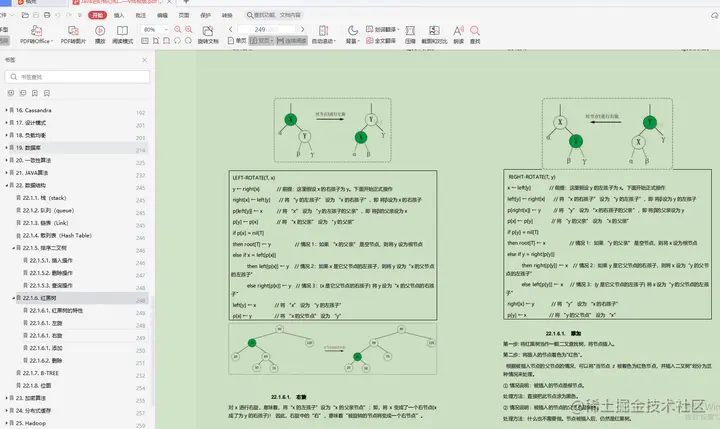Open the 页面 ribbon tab

click(184, 15)
